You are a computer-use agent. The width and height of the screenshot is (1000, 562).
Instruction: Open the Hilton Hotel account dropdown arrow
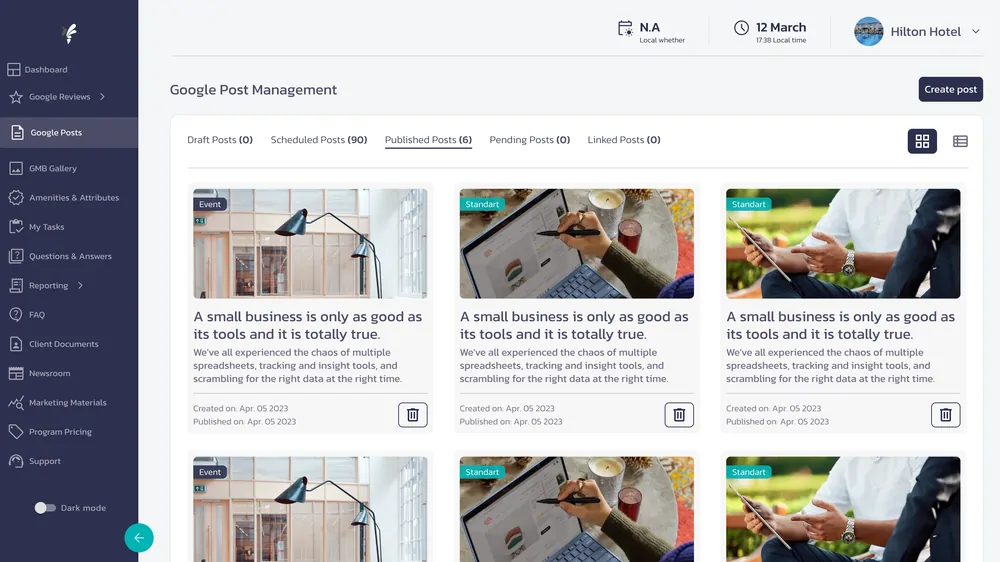[x=975, y=31]
